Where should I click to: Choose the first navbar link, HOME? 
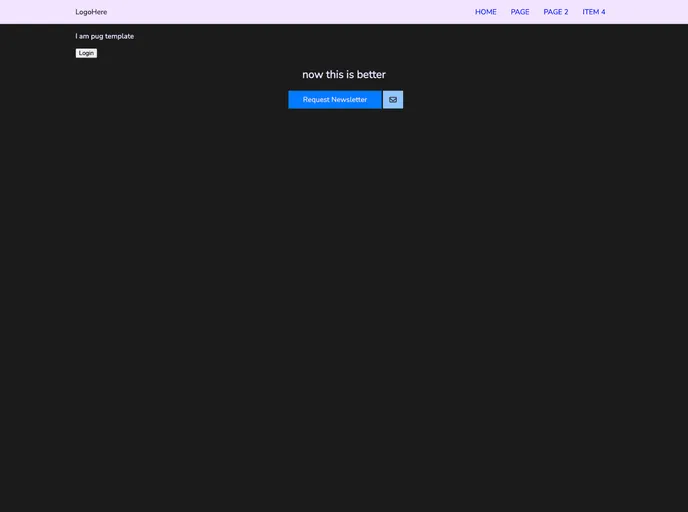(x=485, y=12)
